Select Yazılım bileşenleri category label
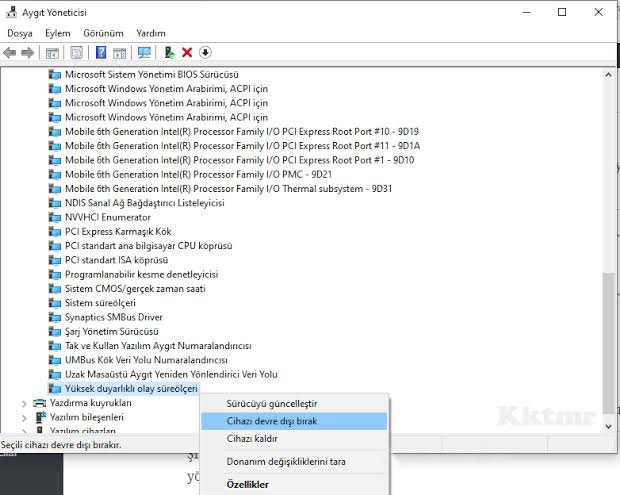Viewport: 620px width, 495px height. (87, 417)
